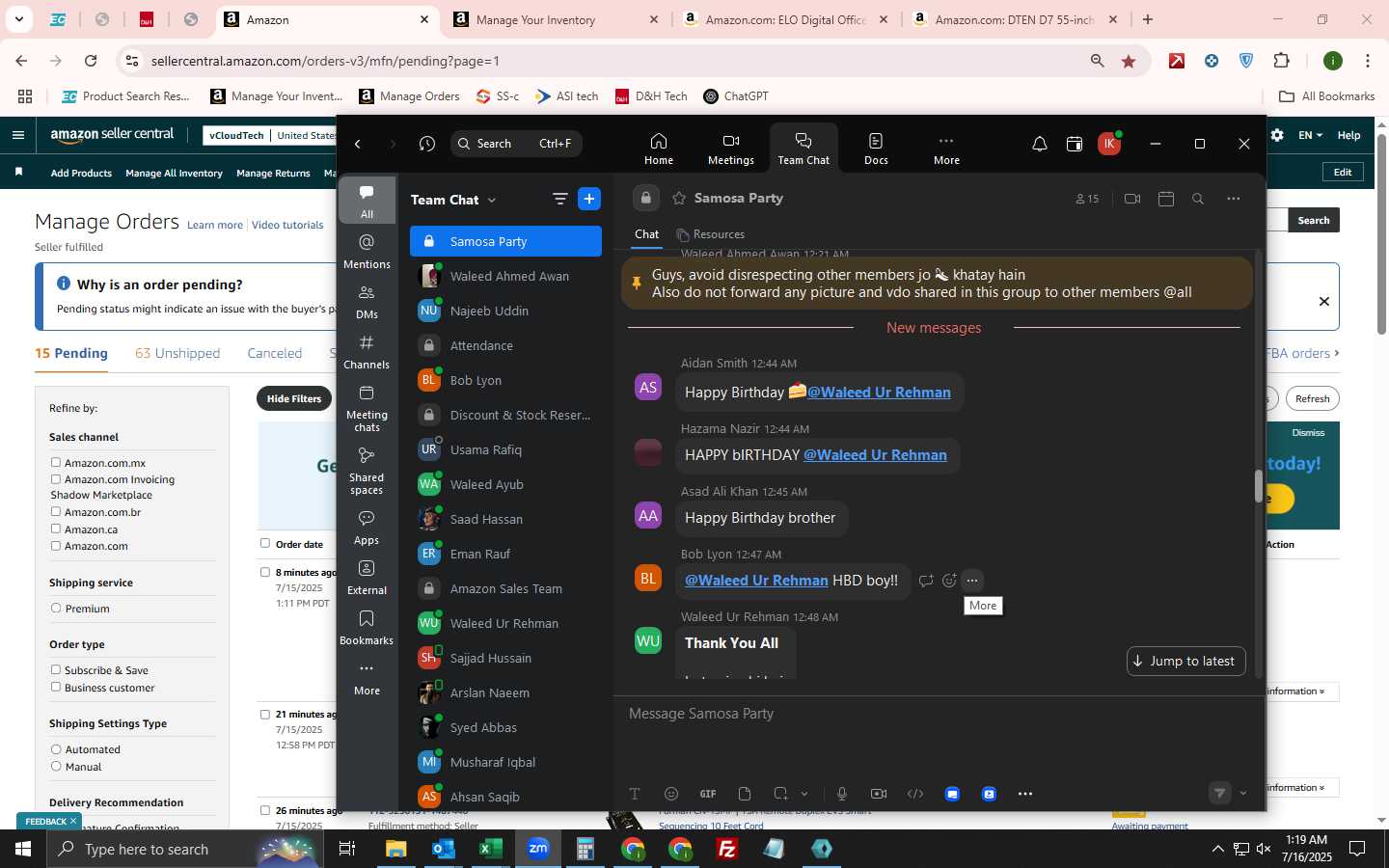Open Zoom Meetings tab
The height and width of the screenshot is (868, 1389).
pyautogui.click(x=731, y=149)
